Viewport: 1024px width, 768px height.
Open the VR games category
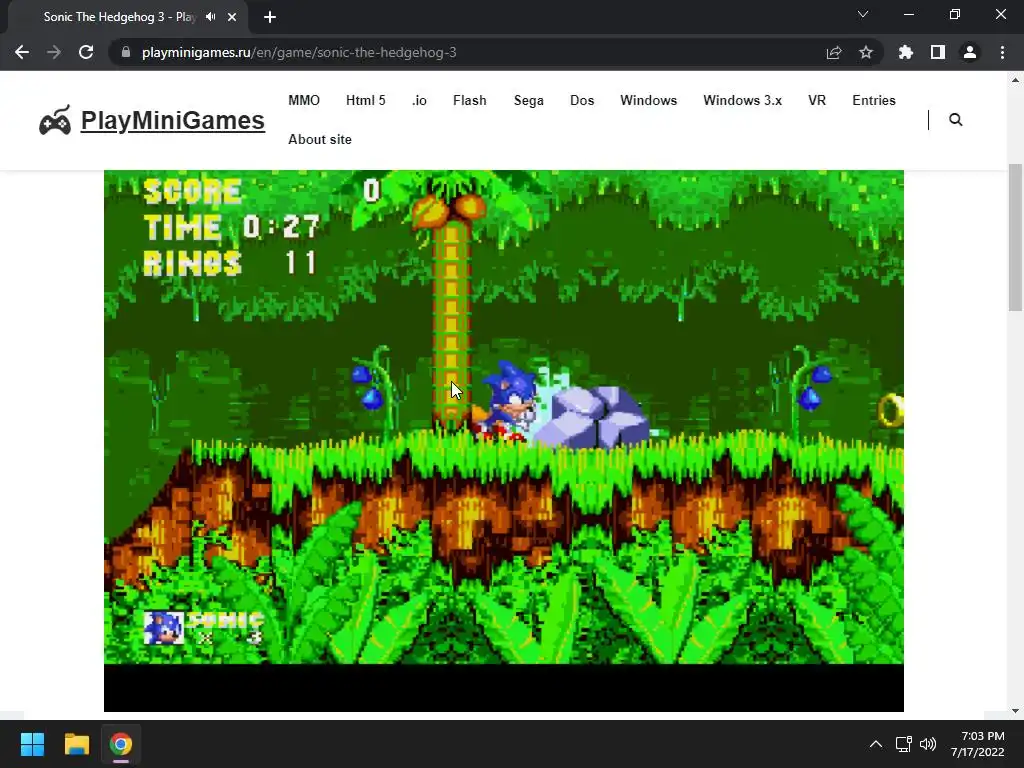coord(817,101)
